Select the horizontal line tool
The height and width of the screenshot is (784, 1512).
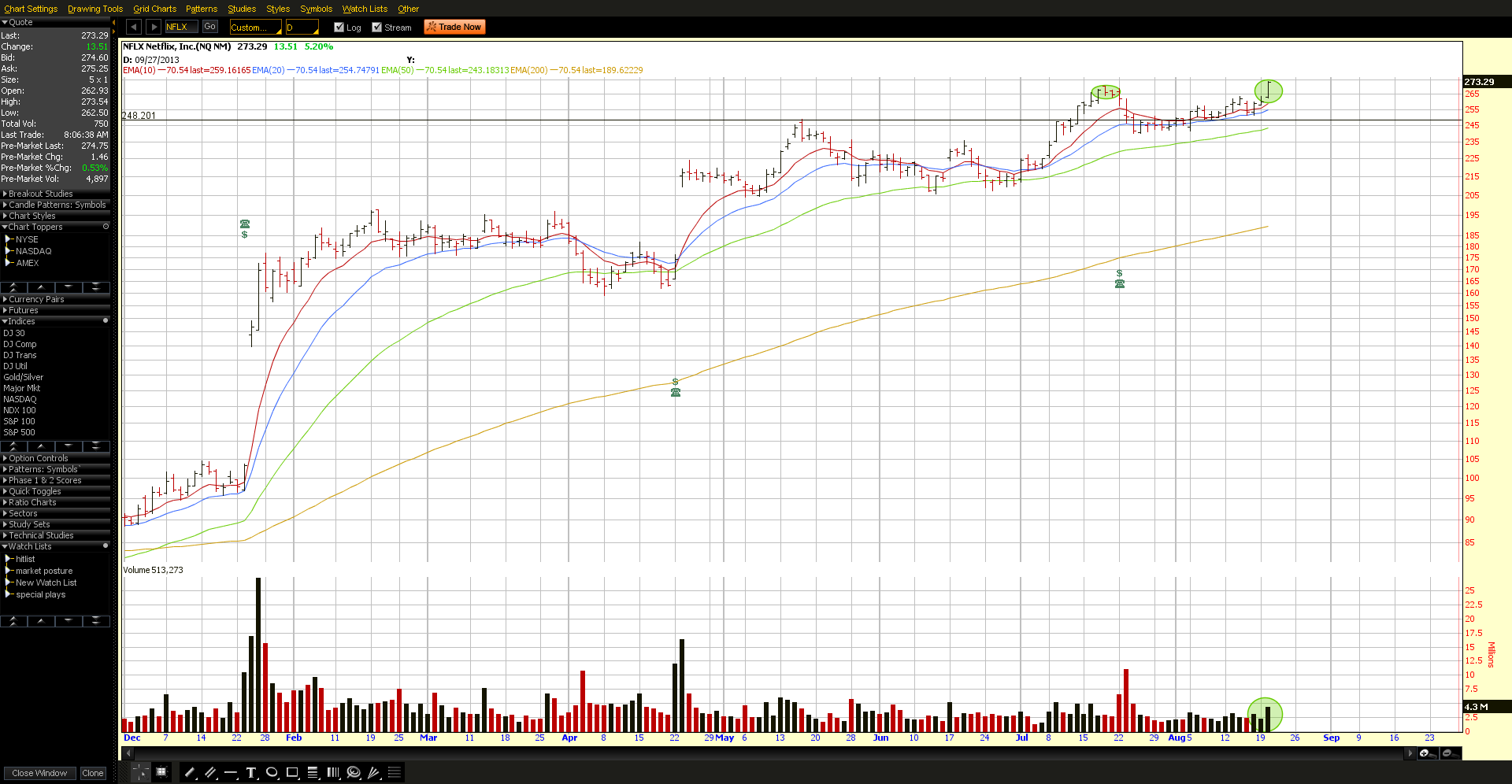231,773
